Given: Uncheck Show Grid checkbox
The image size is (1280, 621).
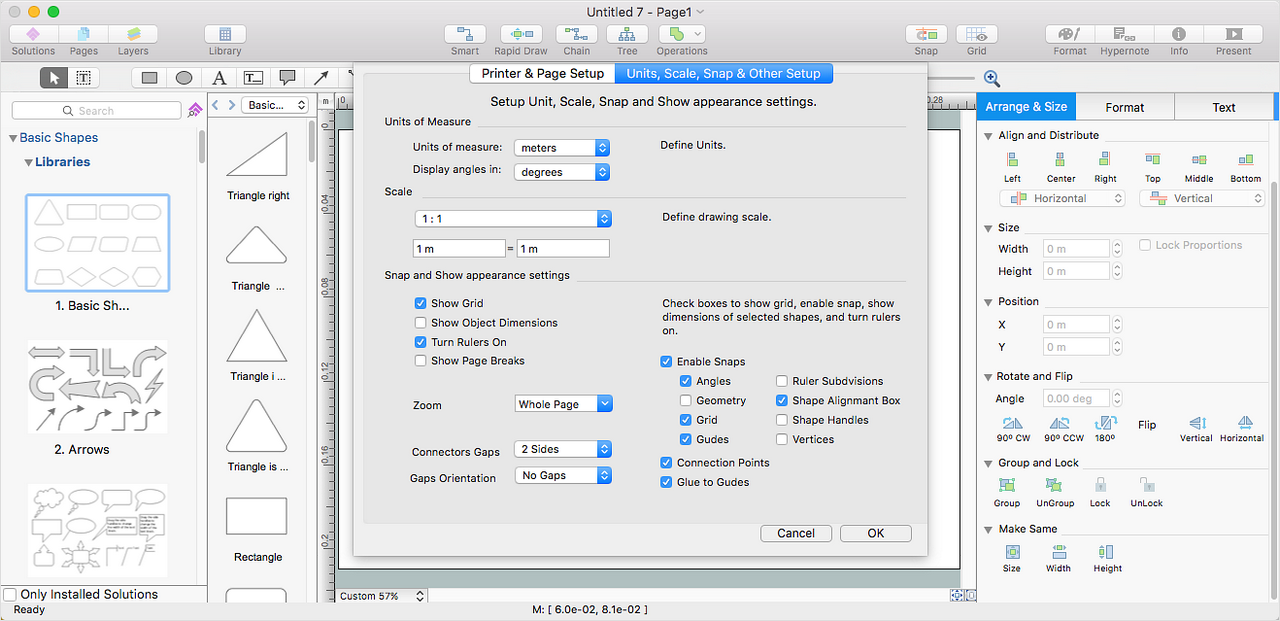Looking at the screenshot, I should pos(420,303).
